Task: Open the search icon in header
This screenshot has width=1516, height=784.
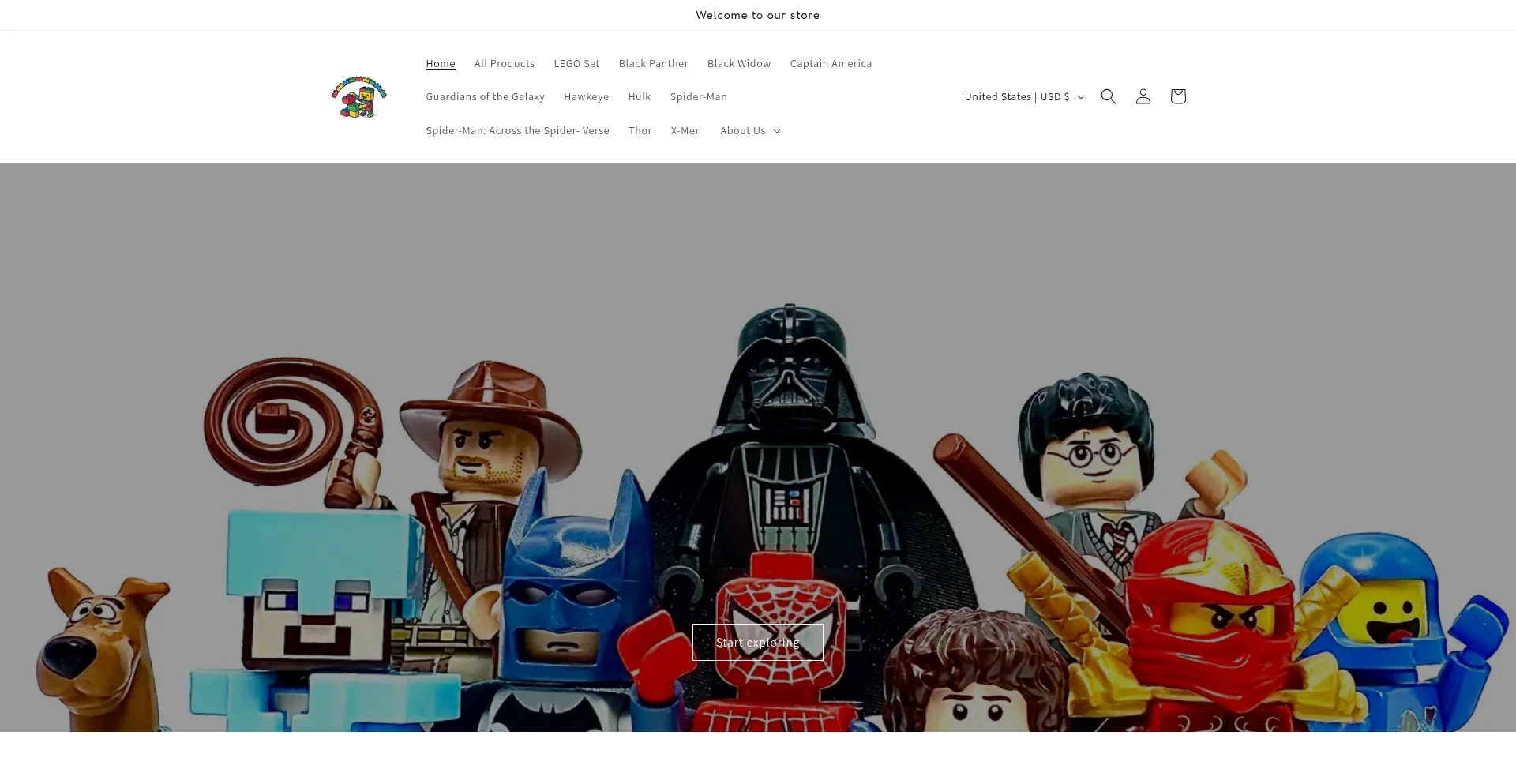Action: coord(1108,96)
